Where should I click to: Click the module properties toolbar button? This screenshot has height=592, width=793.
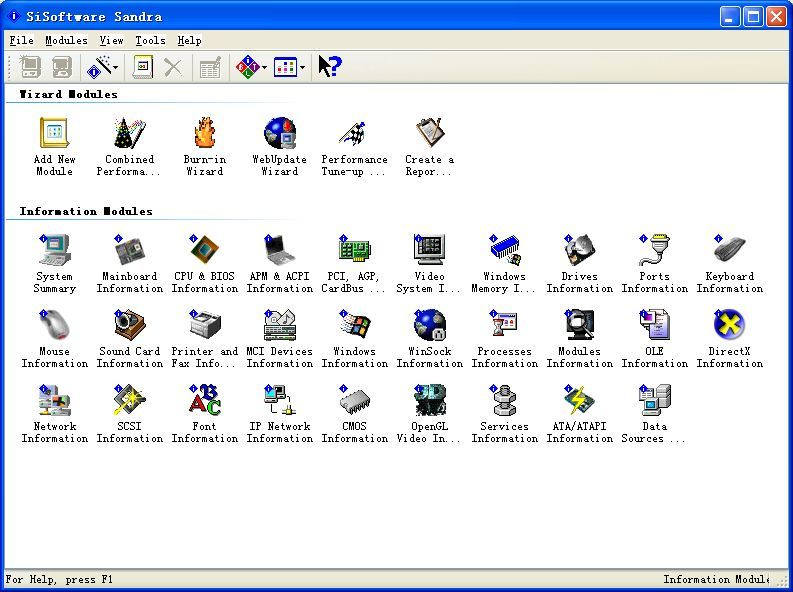(x=143, y=67)
